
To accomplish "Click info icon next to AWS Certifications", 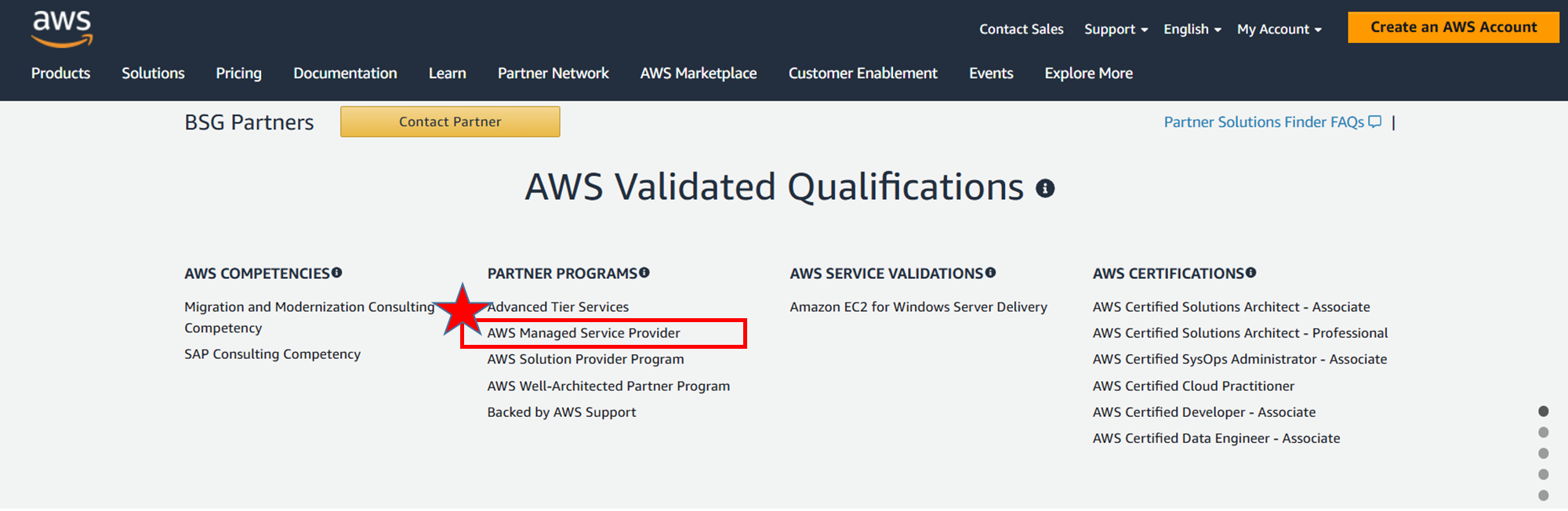I will [1251, 273].
